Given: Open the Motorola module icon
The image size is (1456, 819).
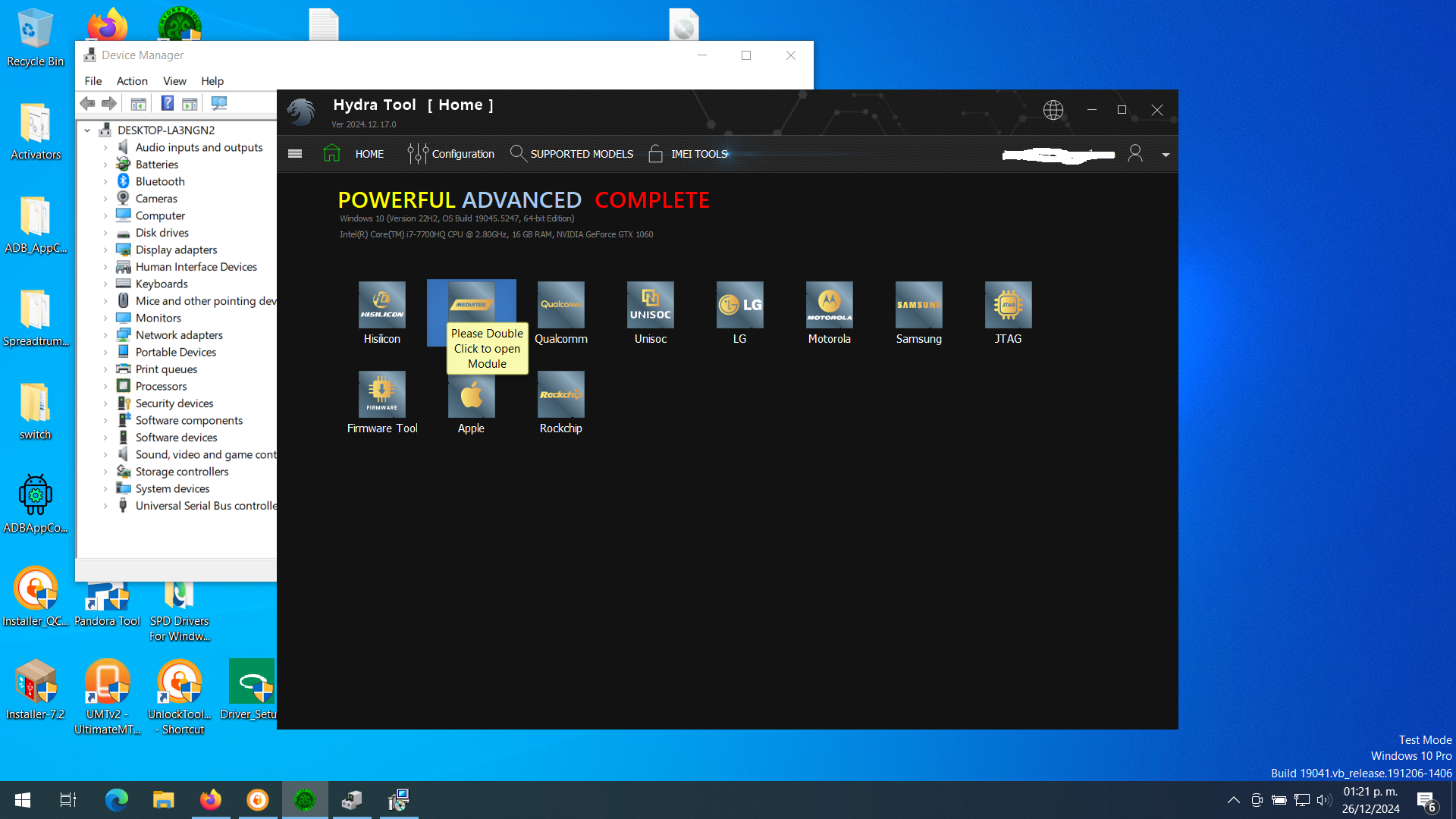Looking at the screenshot, I should tap(830, 305).
